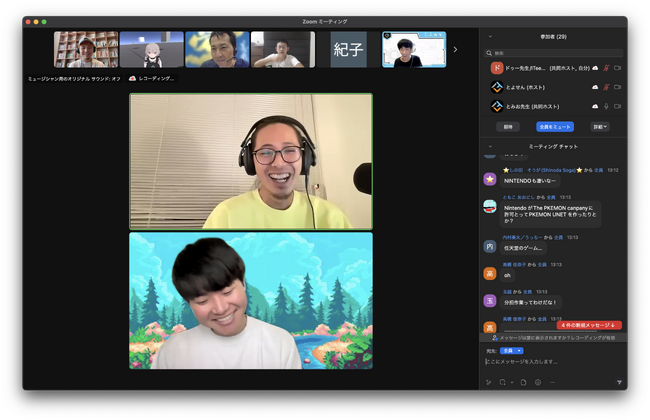Screen dimensions: 650x420
Task: Open the chat more options ellipsis icon
Action: coord(552,383)
